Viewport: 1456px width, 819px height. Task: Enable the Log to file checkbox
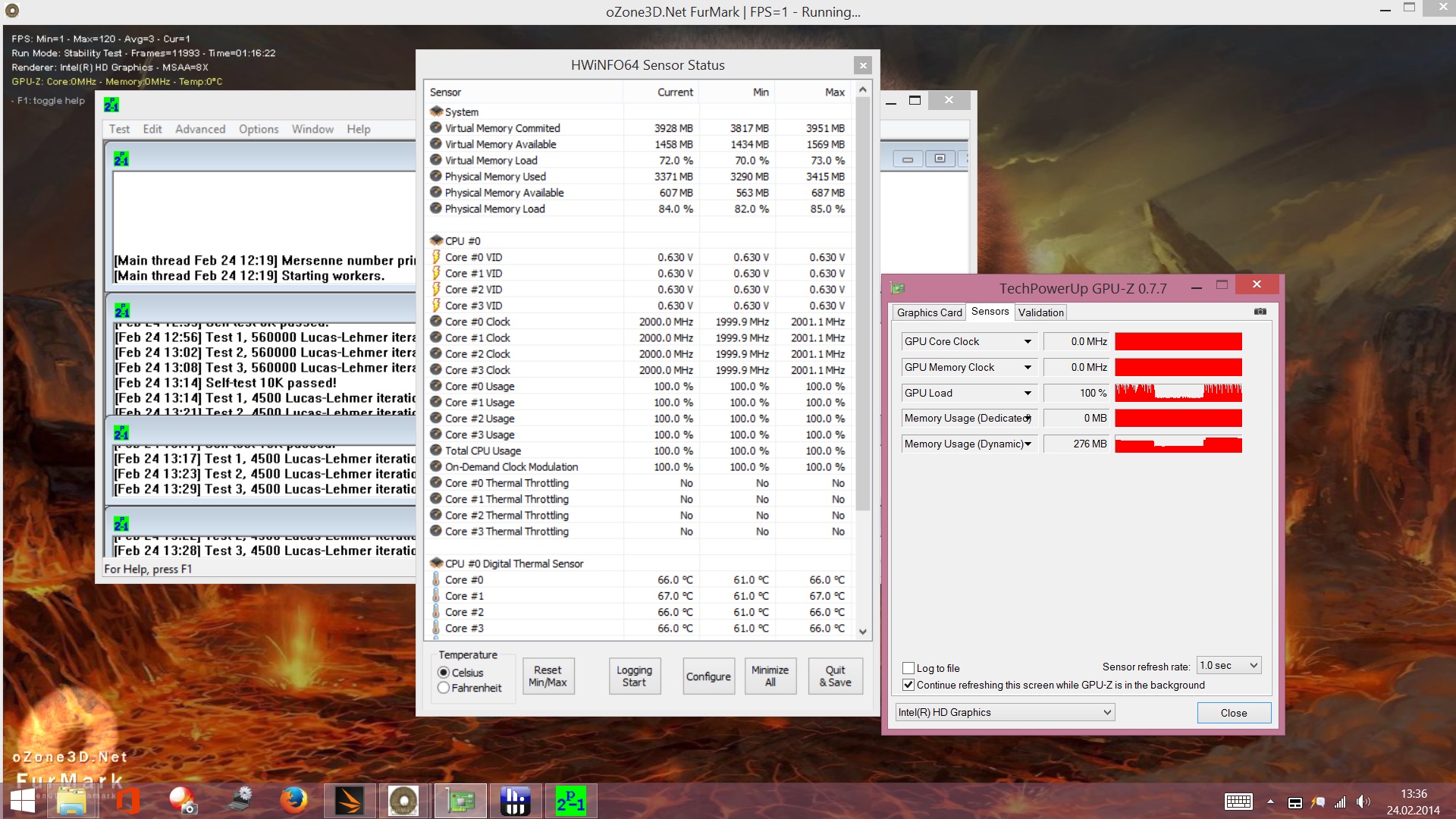(908, 668)
